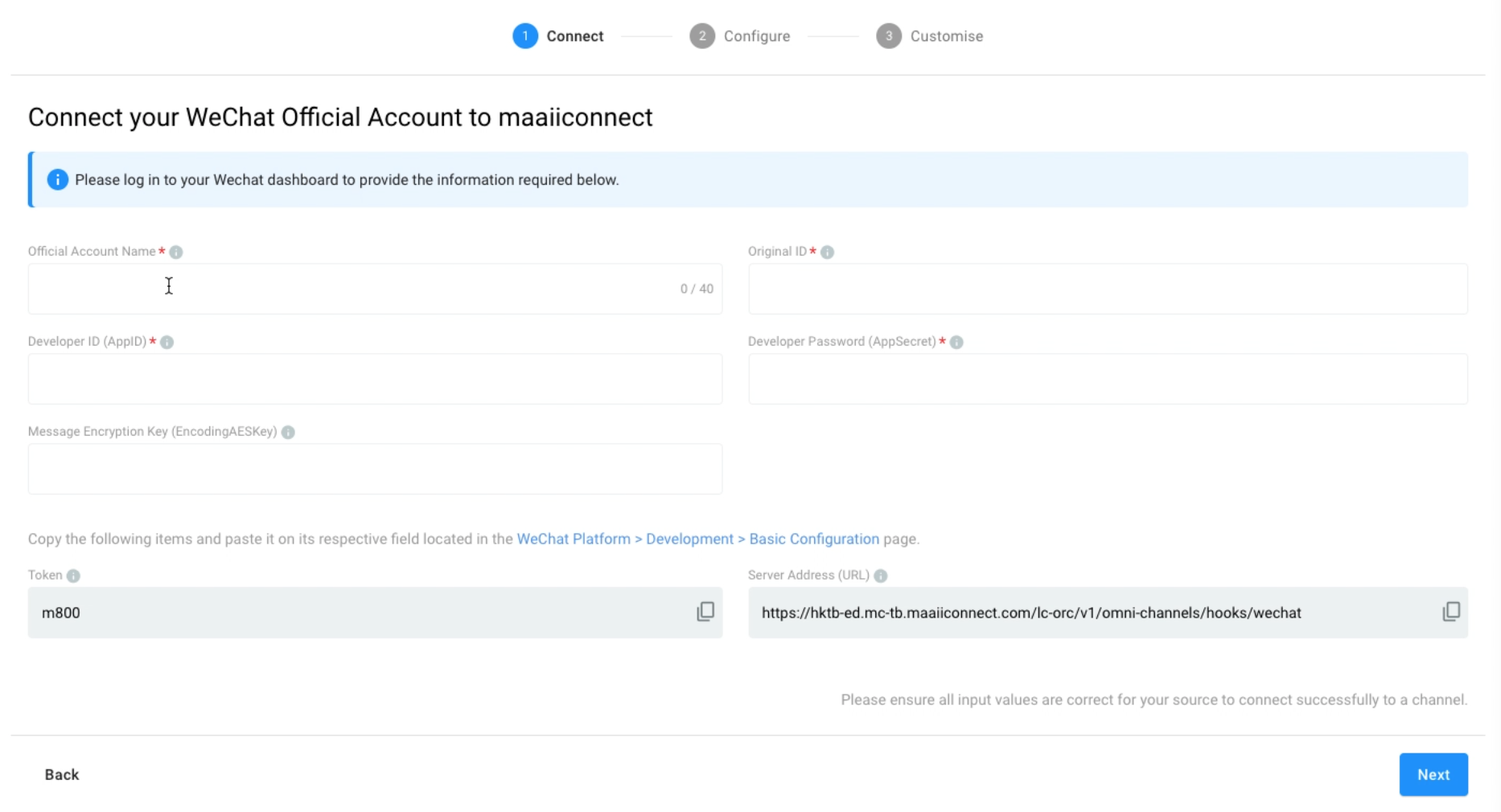Click the 'Please log in to your Wechat dashboard' message

coord(347,180)
